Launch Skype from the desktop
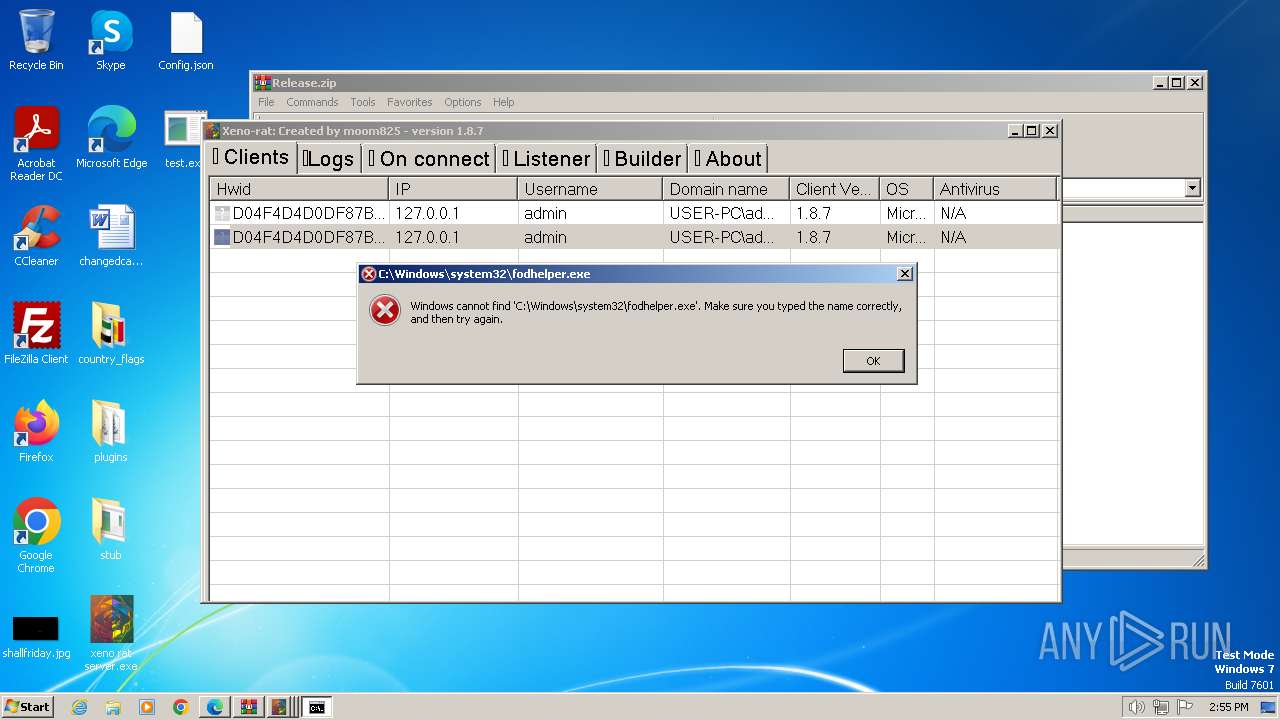Screen dimensions: 1280x720 click(110, 41)
